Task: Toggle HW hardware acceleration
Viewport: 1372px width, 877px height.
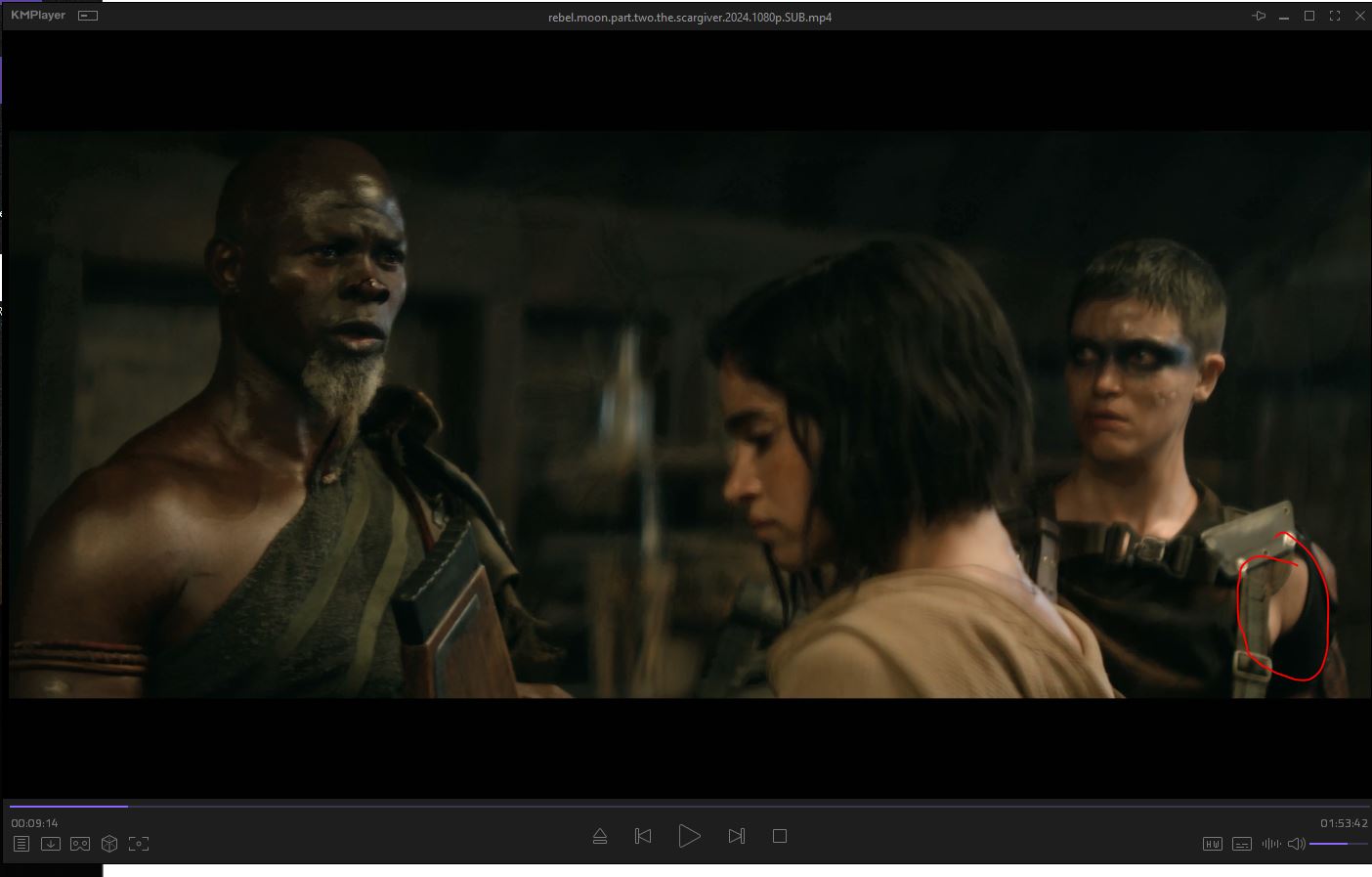Action: pos(1213,844)
